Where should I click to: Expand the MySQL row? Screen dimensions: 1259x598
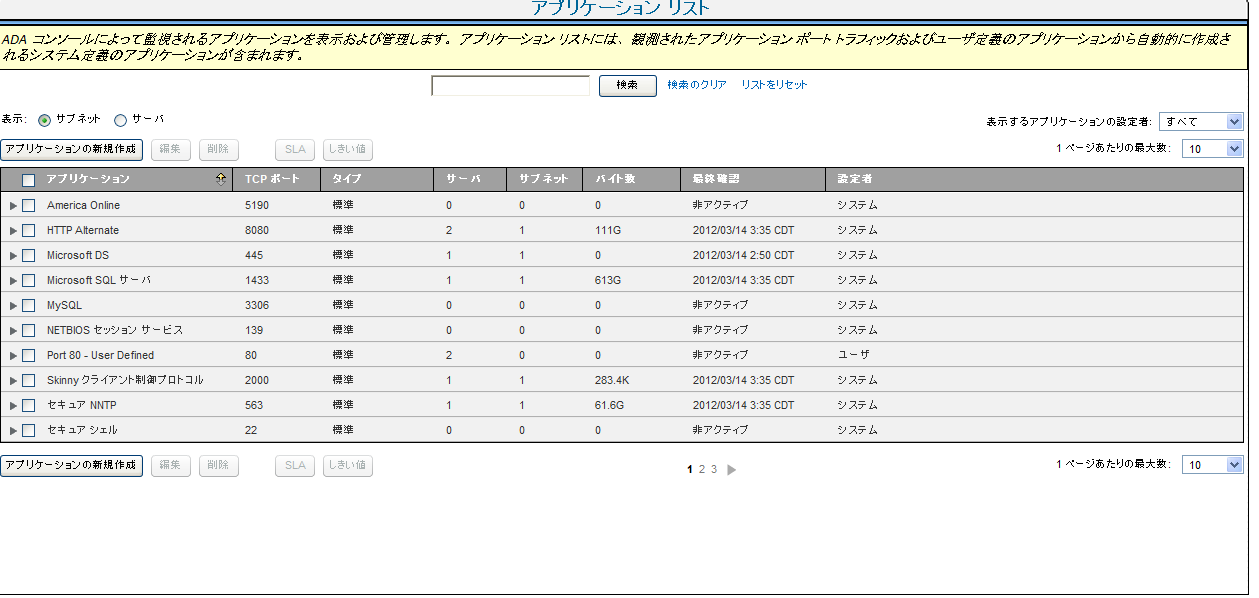(x=13, y=305)
